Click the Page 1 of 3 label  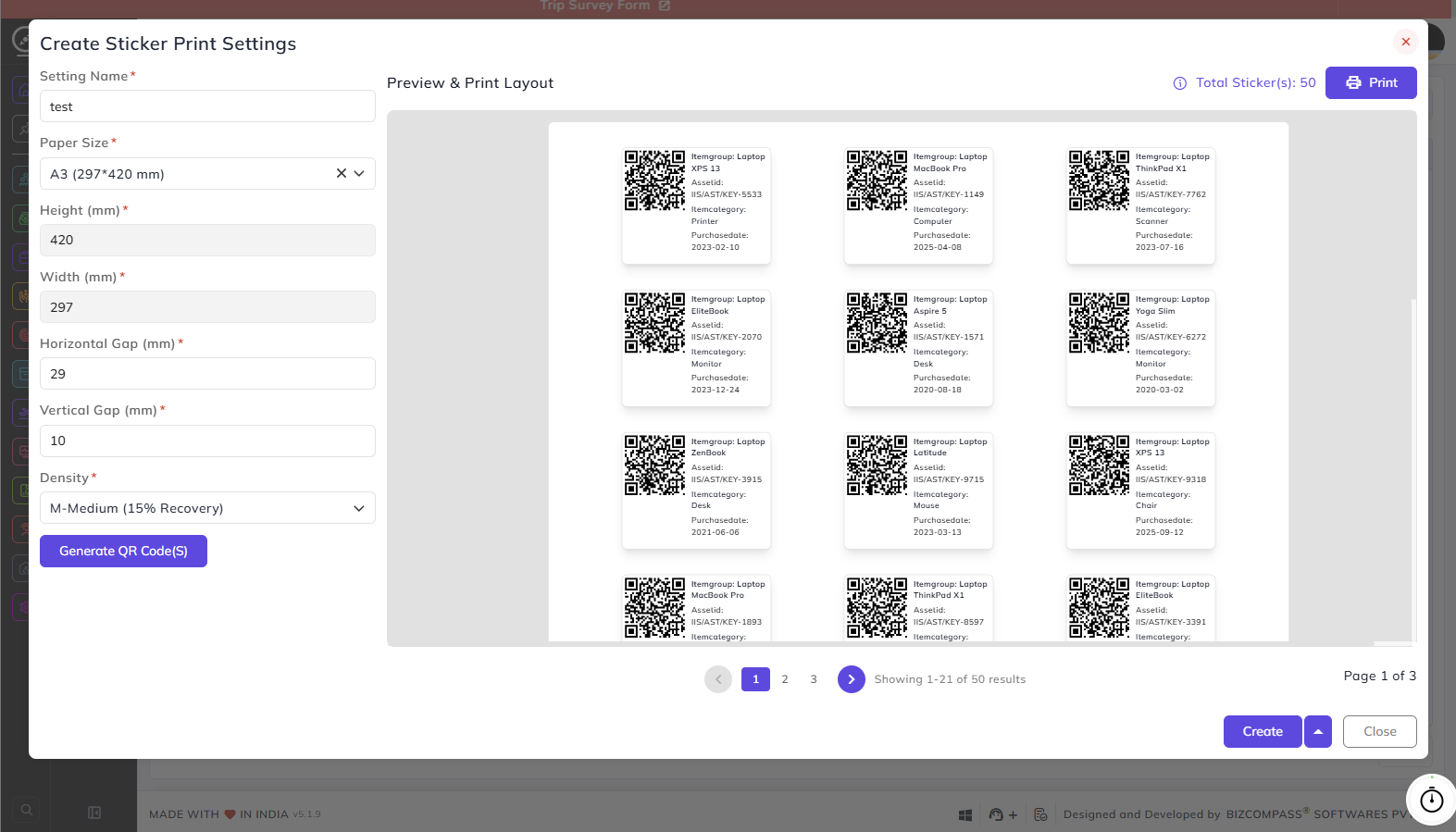click(x=1380, y=676)
